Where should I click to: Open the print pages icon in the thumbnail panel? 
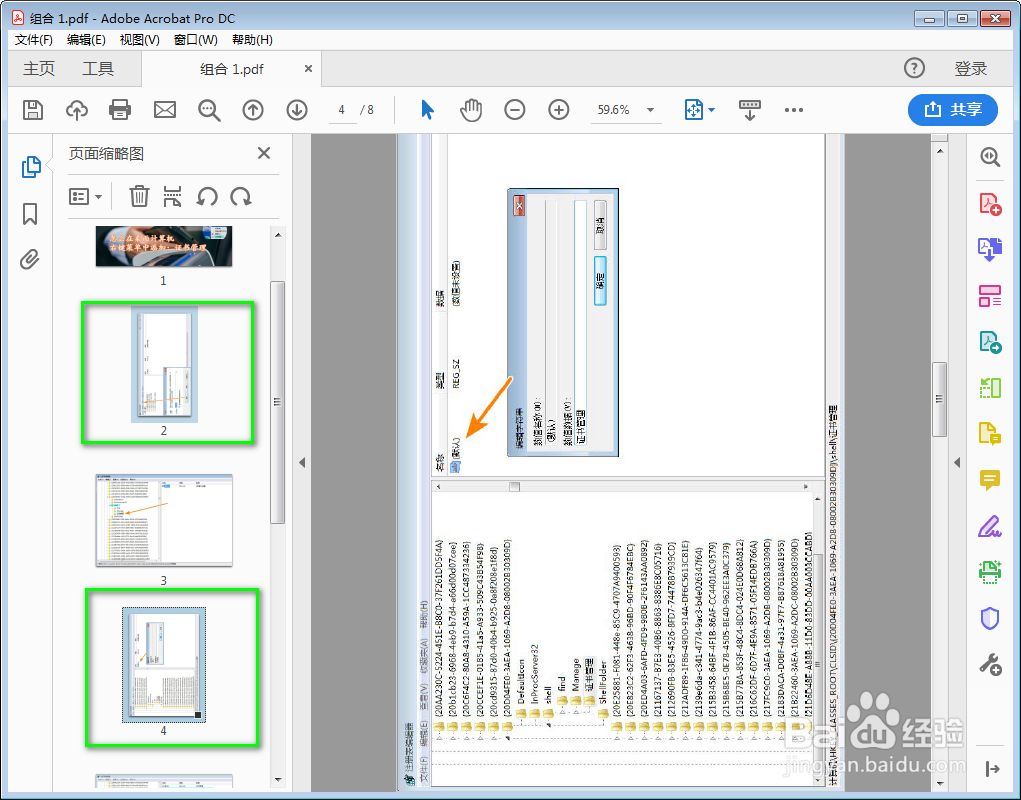click(x=173, y=196)
